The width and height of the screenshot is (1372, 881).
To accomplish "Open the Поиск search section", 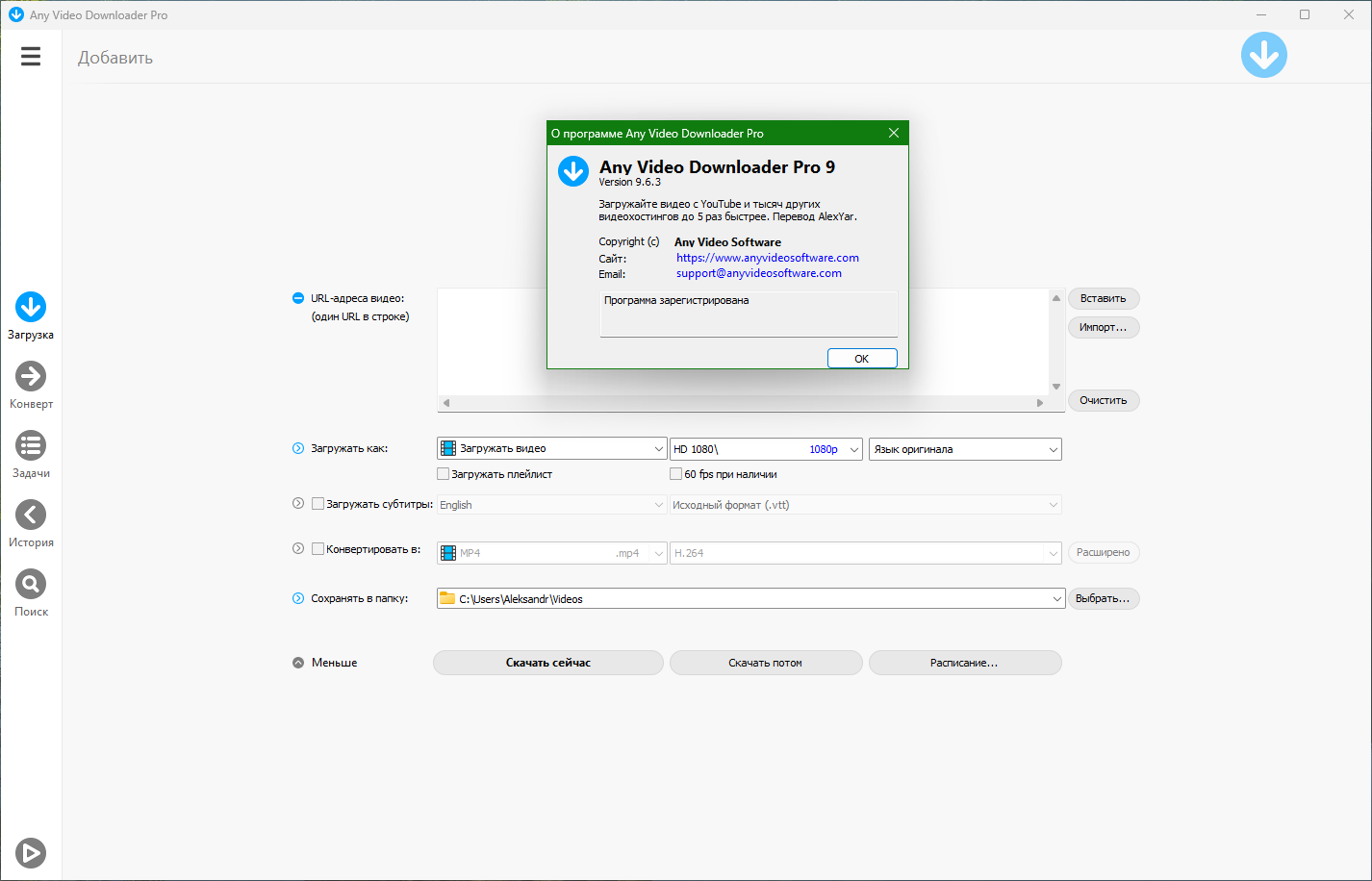I will (31, 593).
